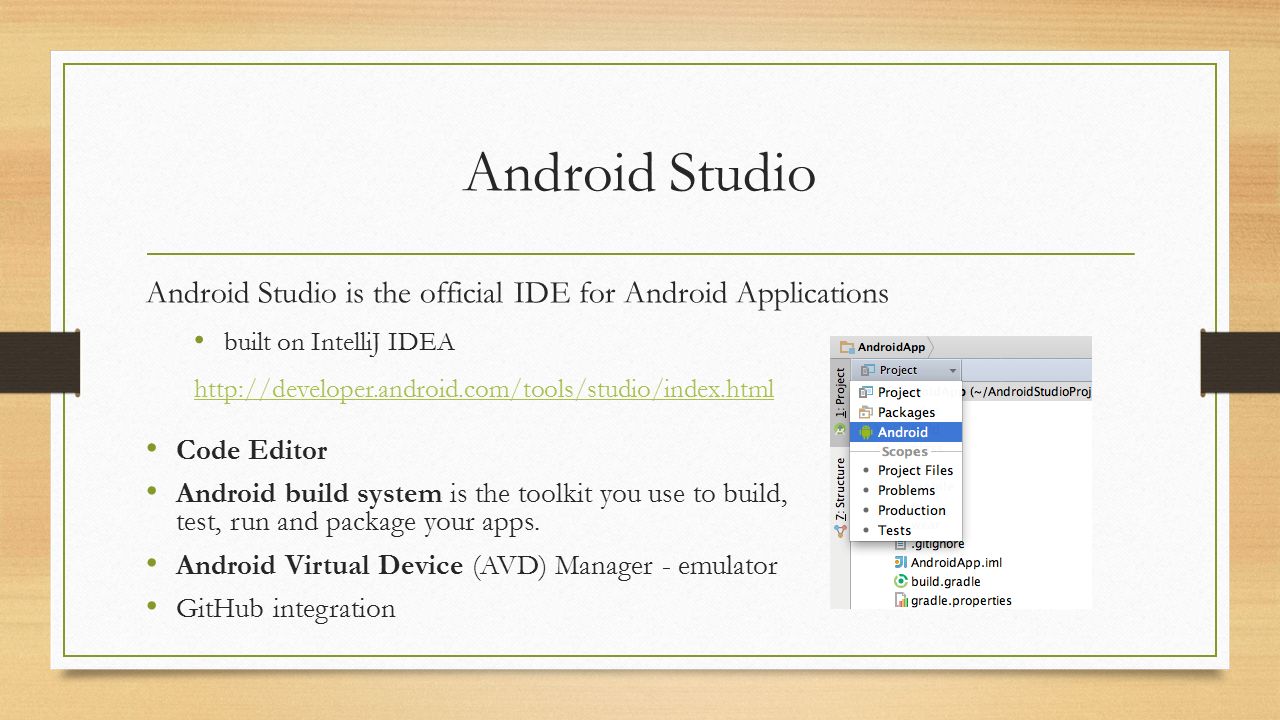1280x720 pixels.
Task: Click the 'built on IntelliJ IDEA' bullet
Action: 340,342
